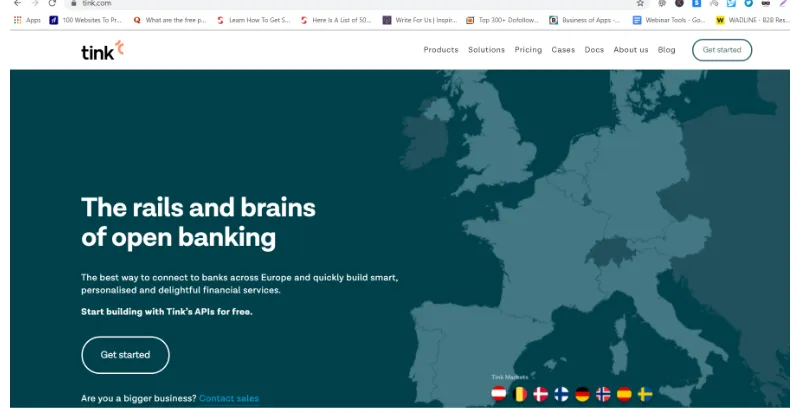798x413 pixels.
Task: Click the forward arrow in browser toolbar
Action: tap(35, 3)
